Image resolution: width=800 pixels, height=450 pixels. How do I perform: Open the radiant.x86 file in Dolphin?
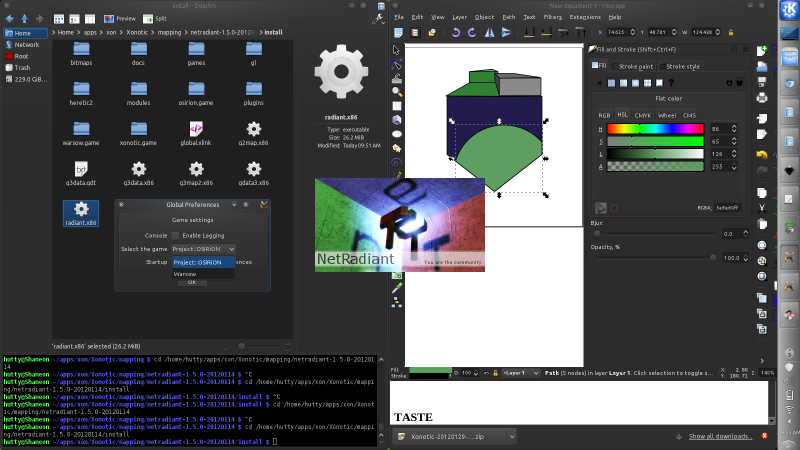81,213
